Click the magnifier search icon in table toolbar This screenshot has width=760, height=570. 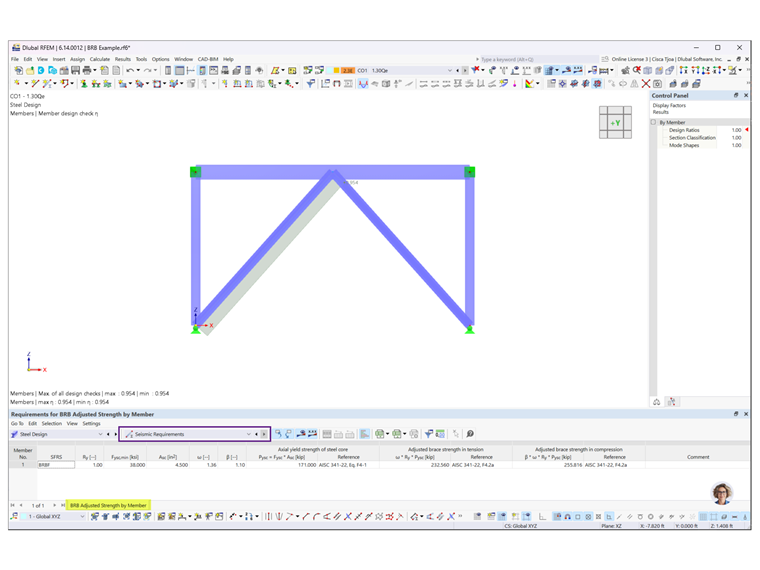(470, 434)
